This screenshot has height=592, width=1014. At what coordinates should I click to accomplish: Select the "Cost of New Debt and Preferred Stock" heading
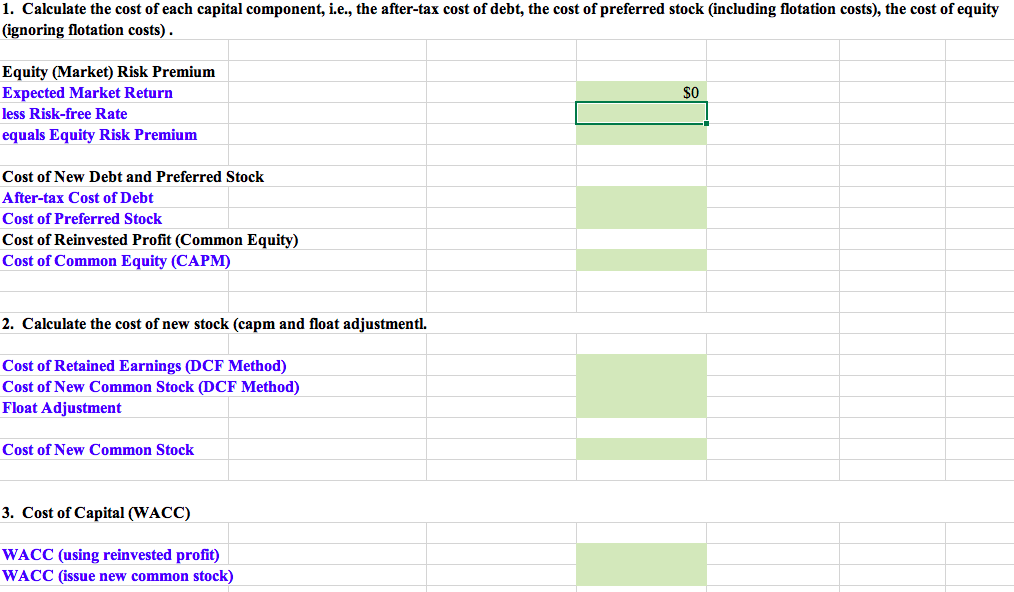pos(133,176)
